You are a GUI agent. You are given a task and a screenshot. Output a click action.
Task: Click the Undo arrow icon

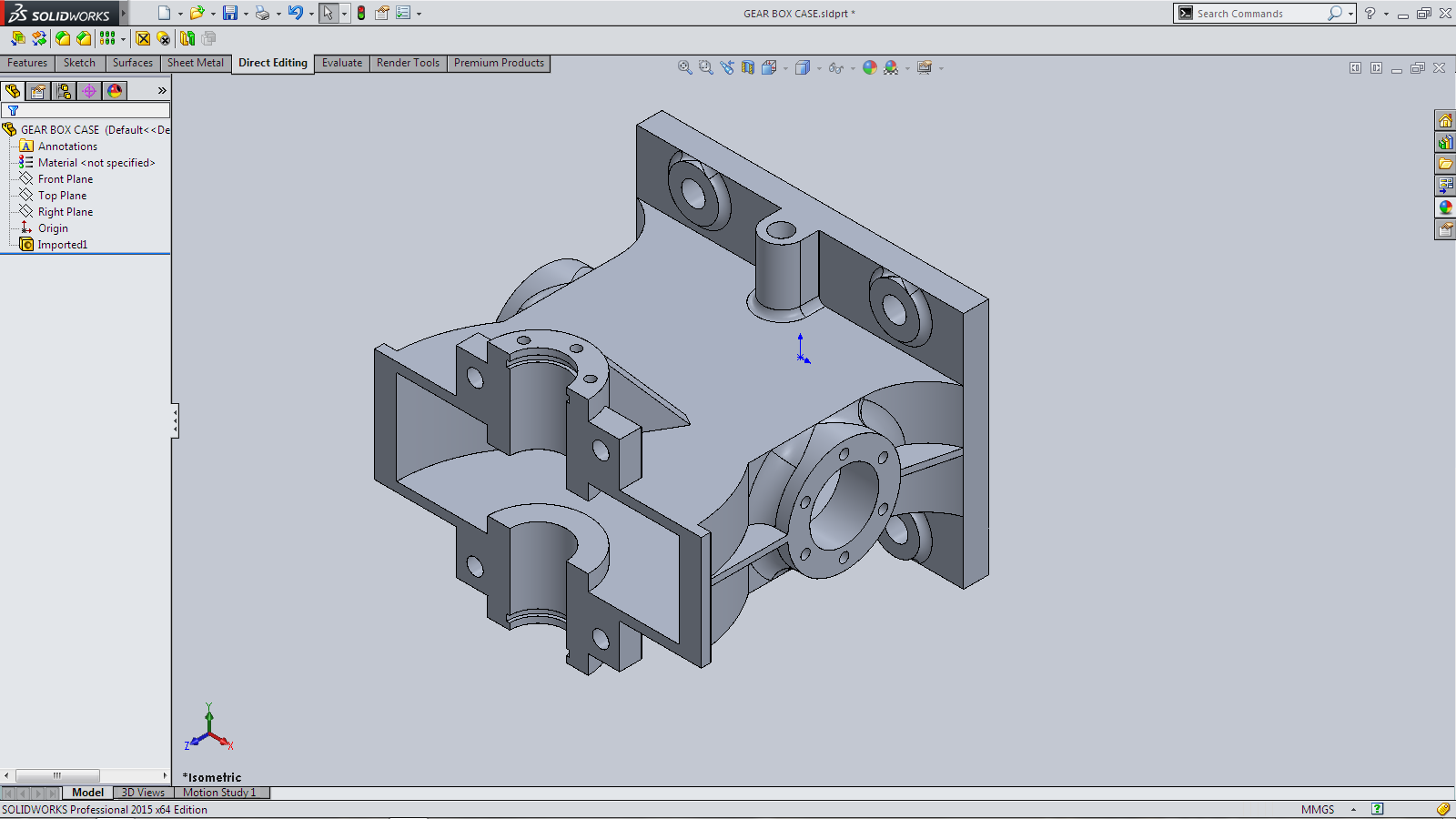pyautogui.click(x=295, y=13)
